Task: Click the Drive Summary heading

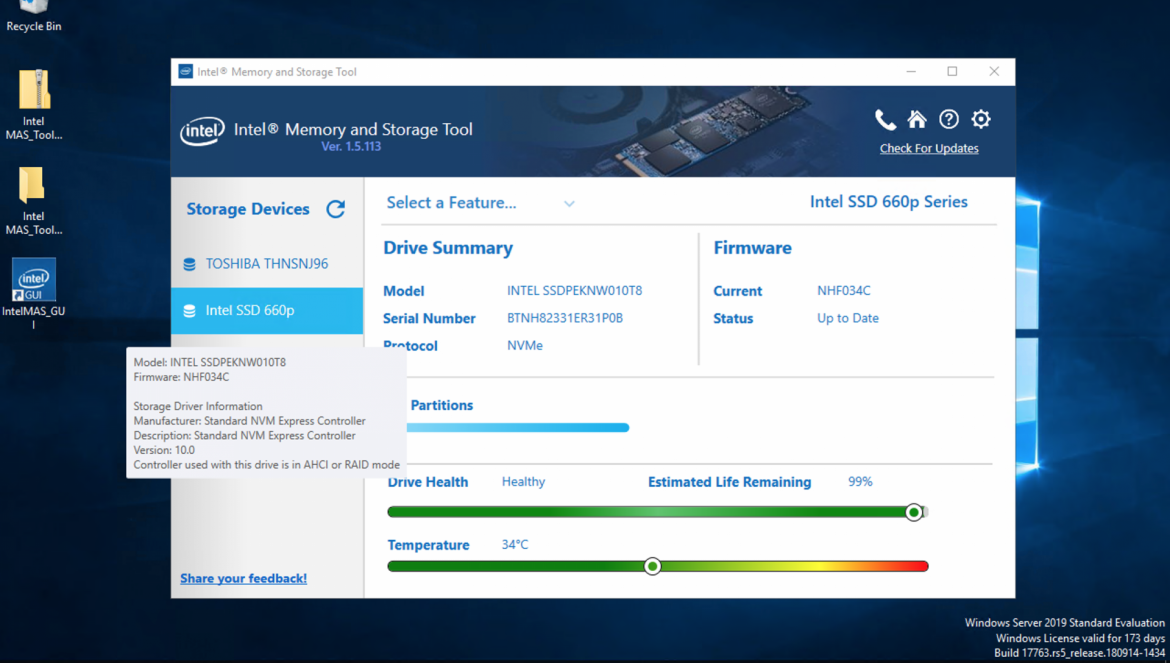Action: (x=448, y=248)
